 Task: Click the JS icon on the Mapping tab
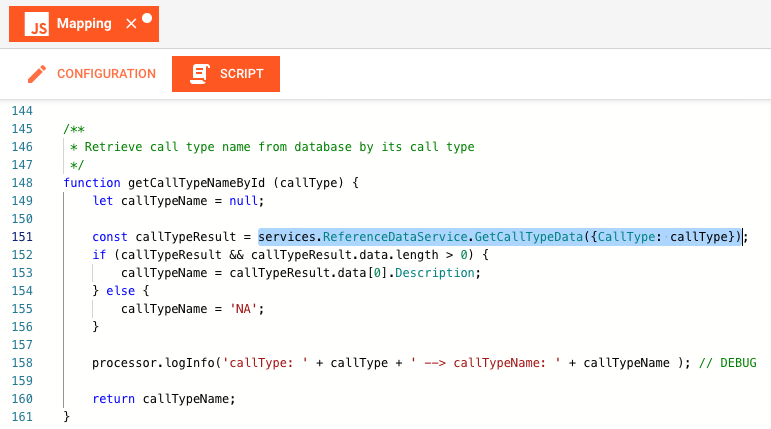pos(37,25)
